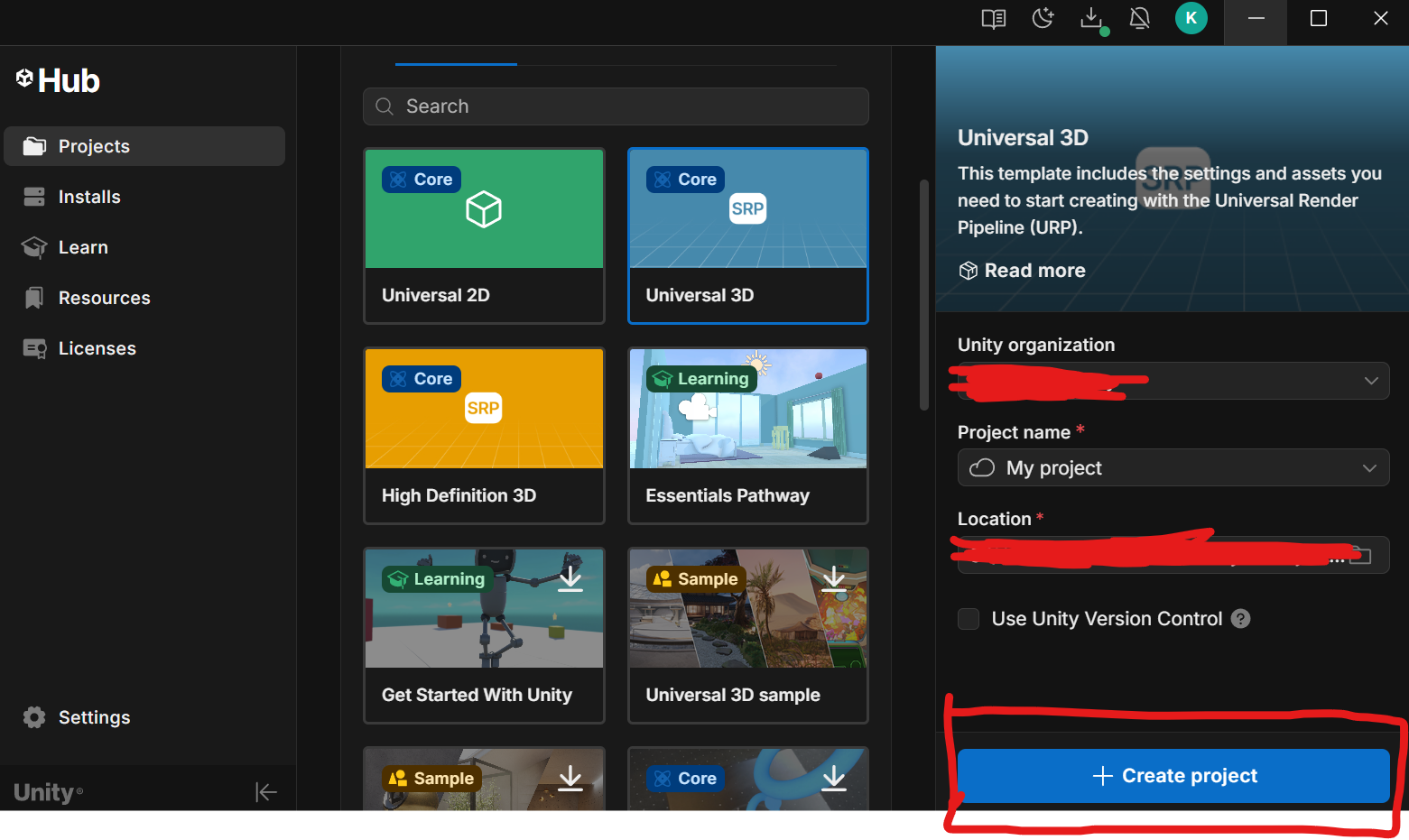Click SRP icon on High Definition 3D card
The width and height of the screenshot is (1409, 840).
483,408
